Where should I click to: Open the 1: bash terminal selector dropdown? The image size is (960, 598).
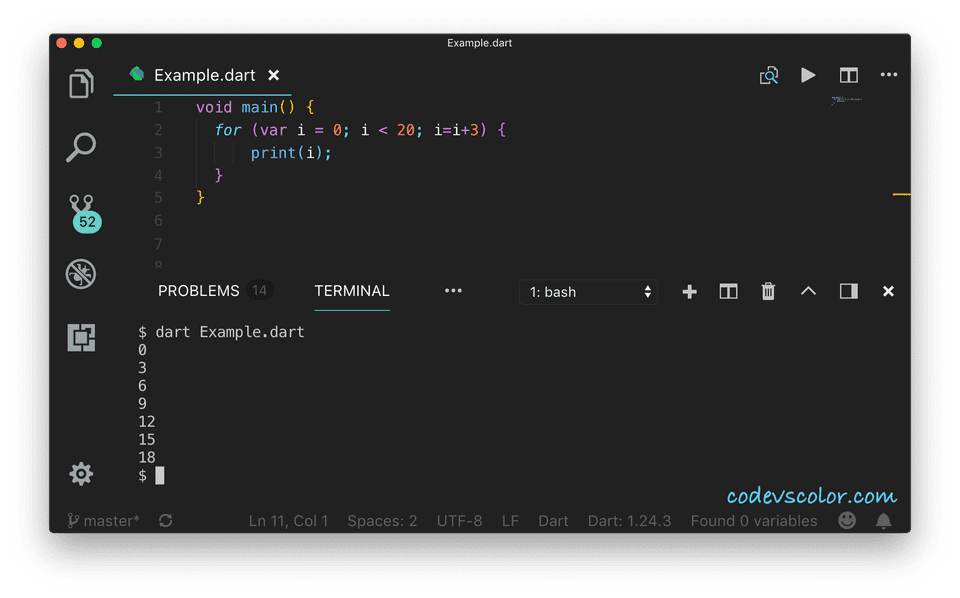(588, 291)
